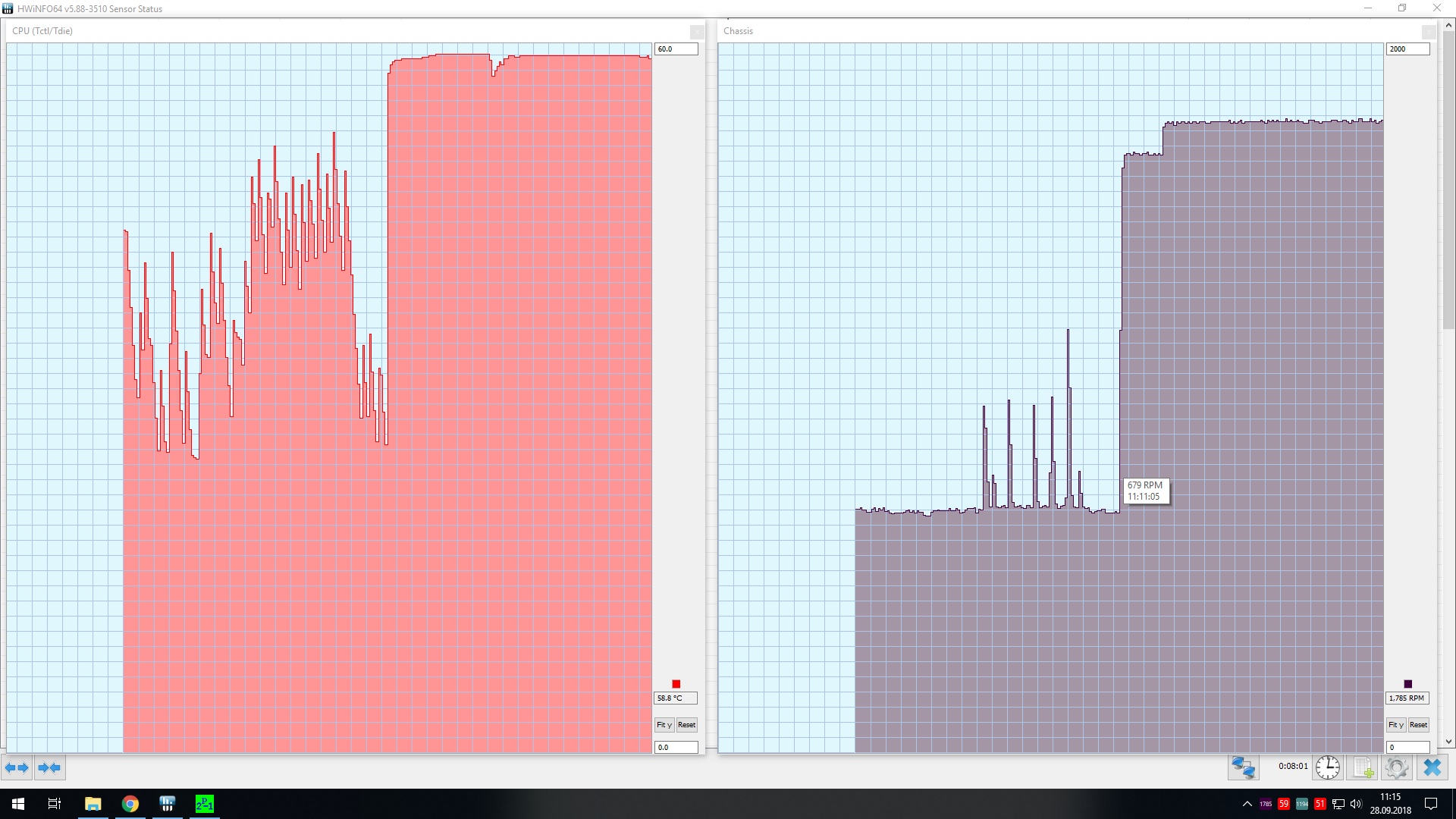Close the CPU (Tctl/Tdie) graph panel
Viewport: 1456px width, 819px height.
coord(696,32)
